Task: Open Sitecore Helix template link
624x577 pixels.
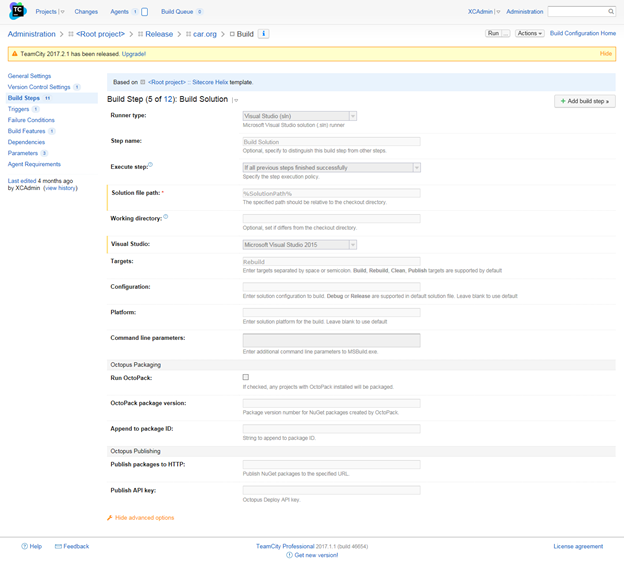Action: click(x=210, y=82)
